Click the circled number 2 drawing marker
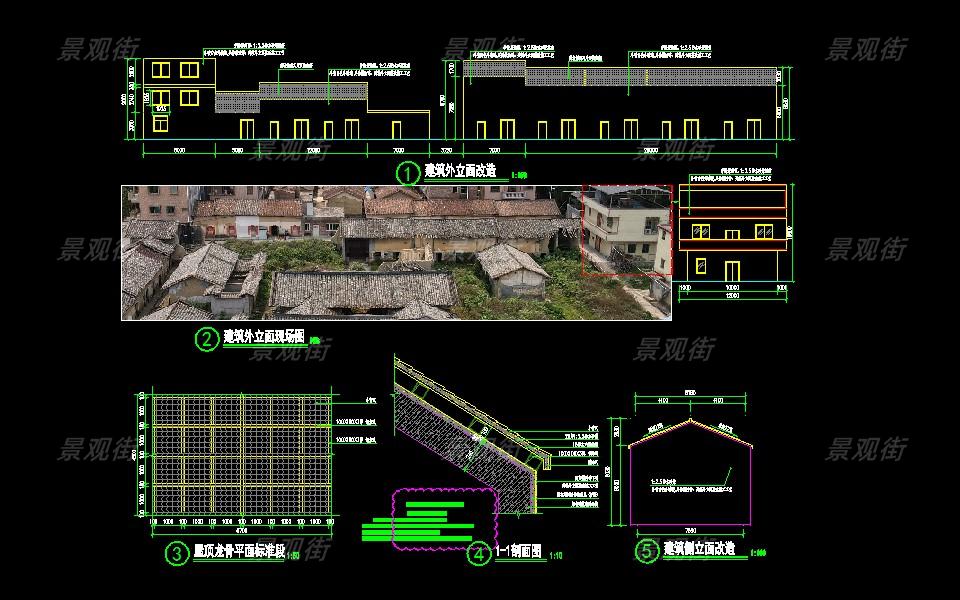This screenshot has width=960, height=600. 206,339
